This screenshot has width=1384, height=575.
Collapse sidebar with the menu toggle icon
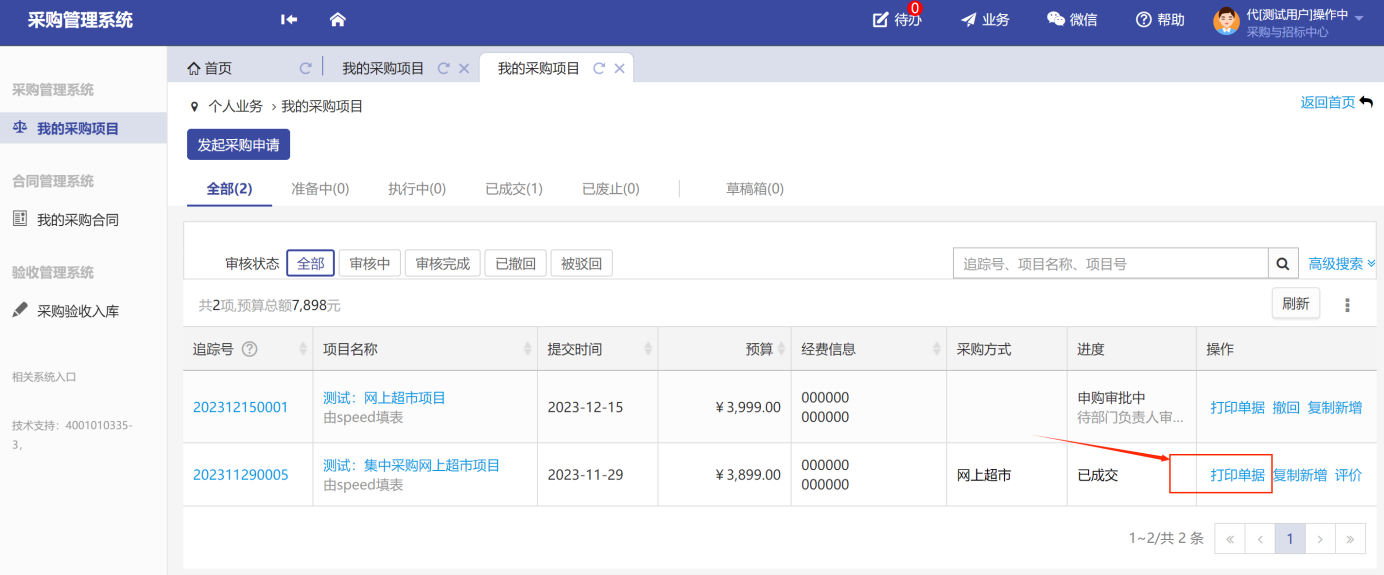tap(289, 19)
